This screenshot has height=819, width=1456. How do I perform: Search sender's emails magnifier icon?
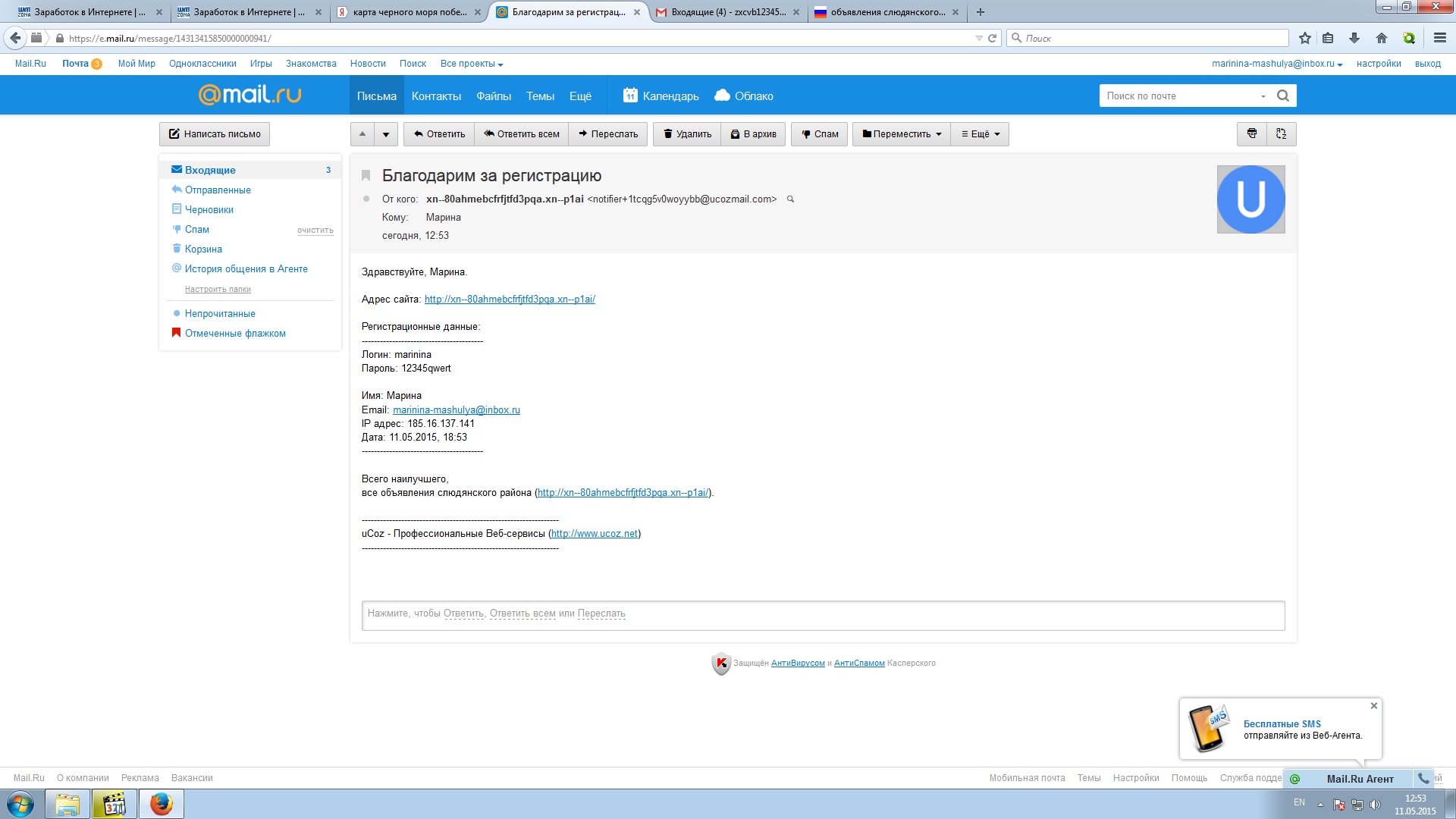point(790,199)
